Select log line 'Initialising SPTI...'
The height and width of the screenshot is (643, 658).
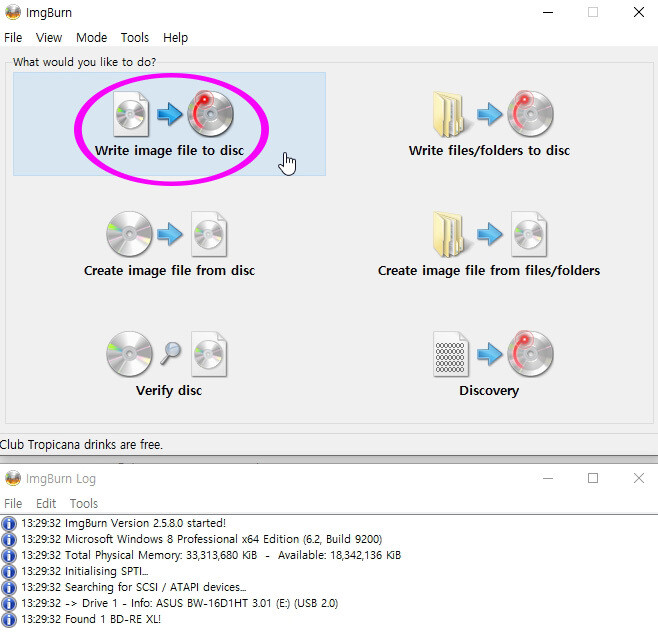[85, 571]
